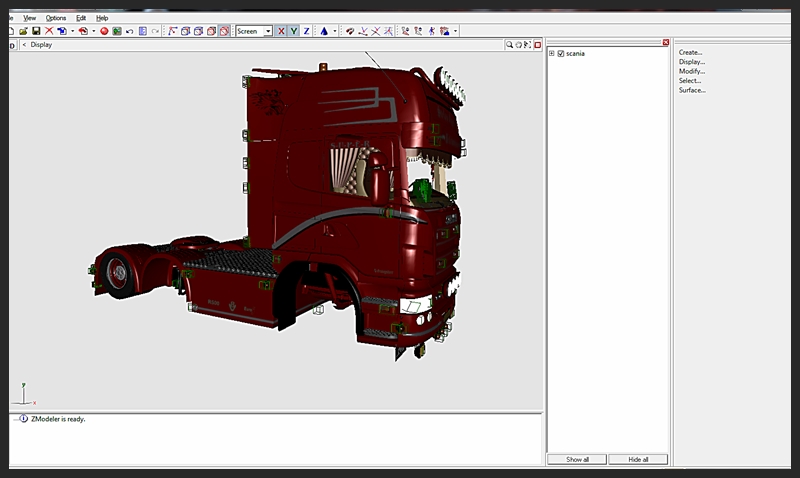The height and width of the screenshot is (478, 800).
Task: Click the Show all button
Action: pos(577,459)
